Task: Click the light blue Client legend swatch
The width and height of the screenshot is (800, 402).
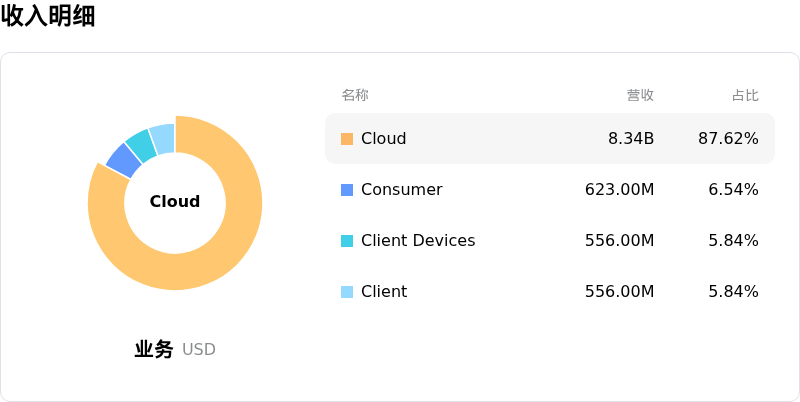Action: tap(347, 292)
